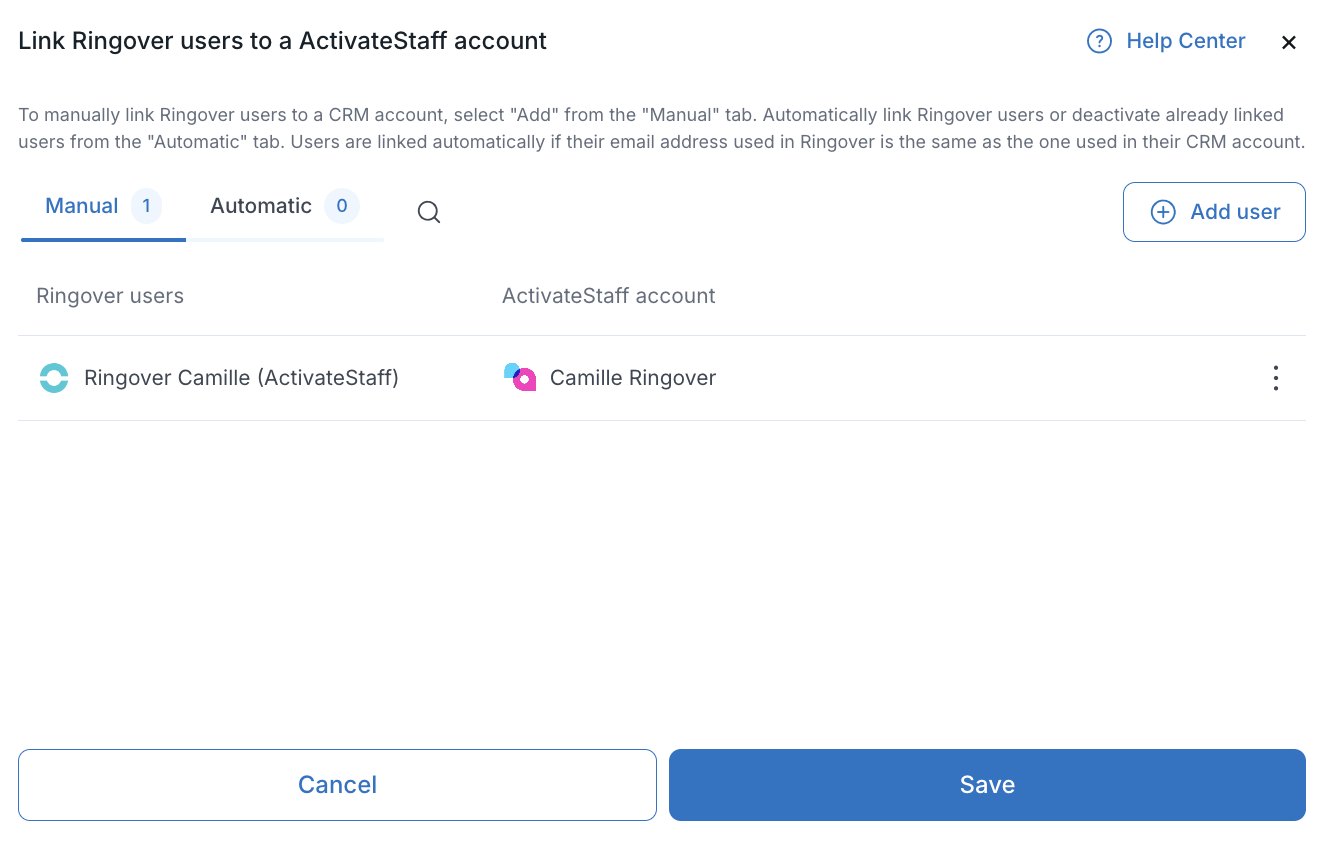1328x842 pixels.
Task: Open the three-dot menu for Camille Ringover
Action: point(1275,378)
